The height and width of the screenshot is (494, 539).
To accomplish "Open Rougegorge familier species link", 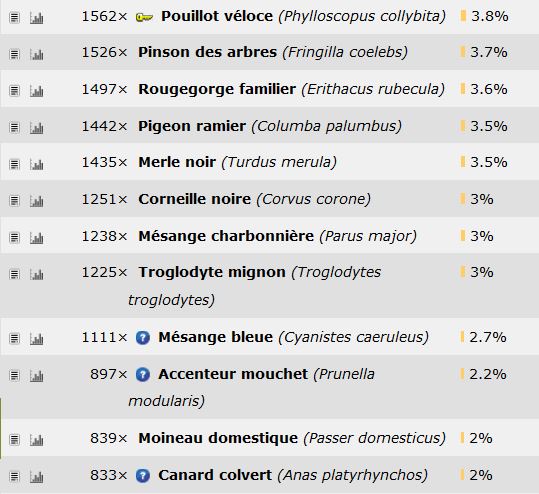I will 217,89.
